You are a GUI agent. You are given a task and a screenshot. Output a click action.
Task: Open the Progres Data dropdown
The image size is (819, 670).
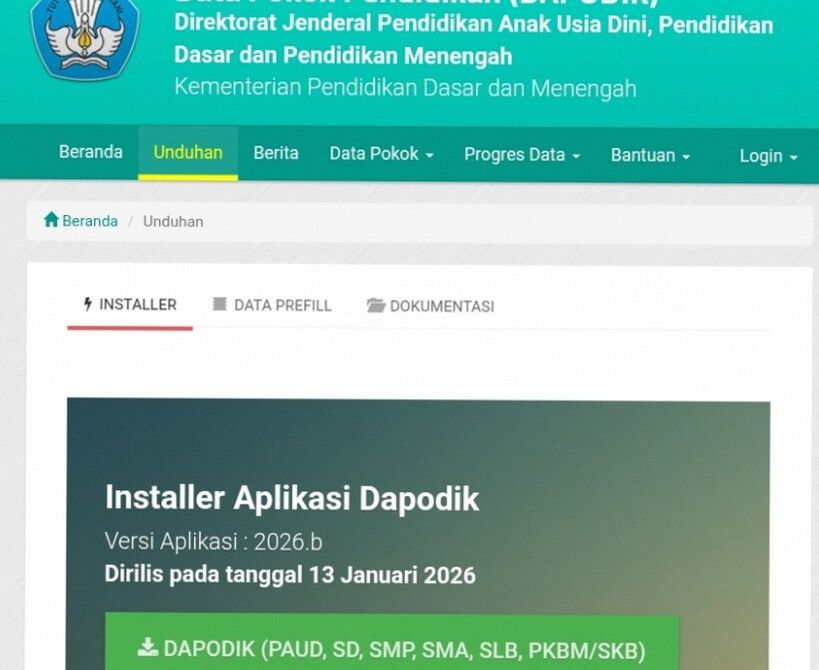[x=521, y=154]
